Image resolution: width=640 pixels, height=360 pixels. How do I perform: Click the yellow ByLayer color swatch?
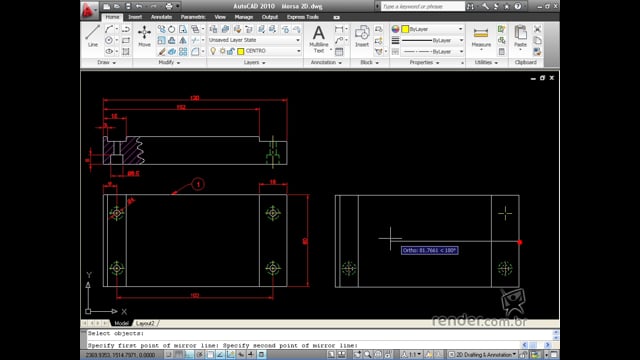(x=405, y=29)
